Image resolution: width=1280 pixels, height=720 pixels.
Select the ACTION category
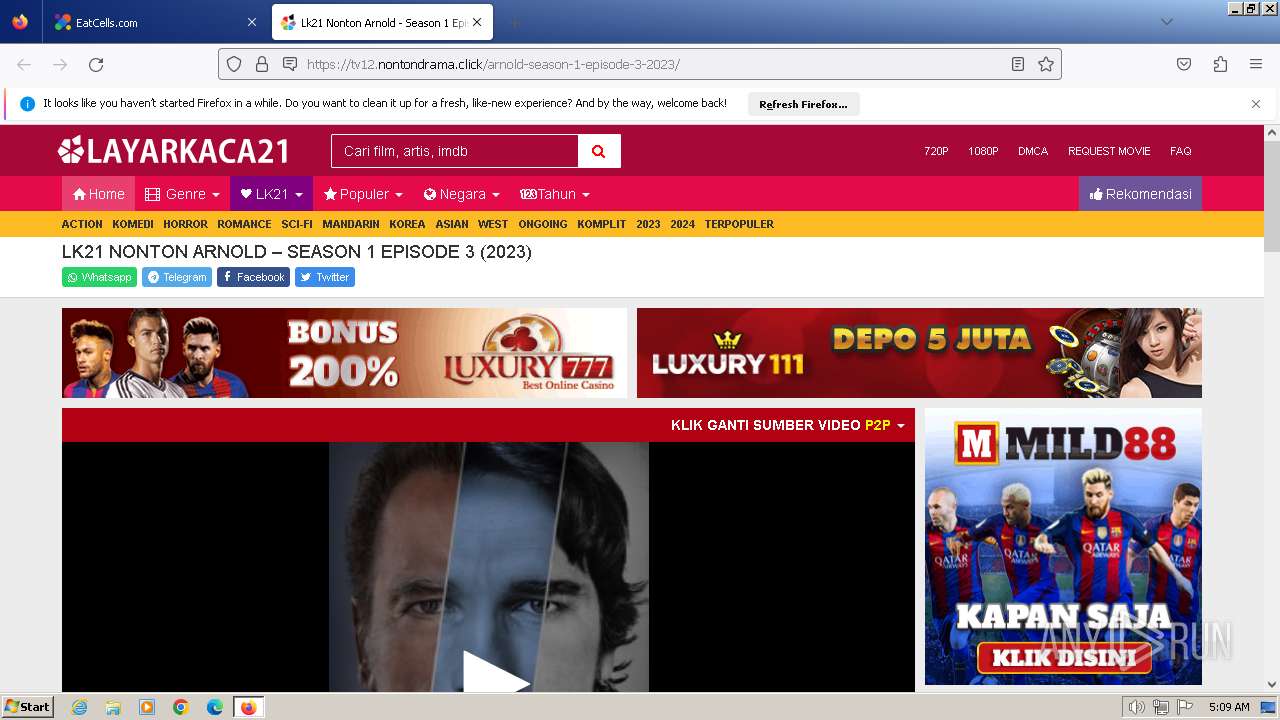[x=82, y=224]
